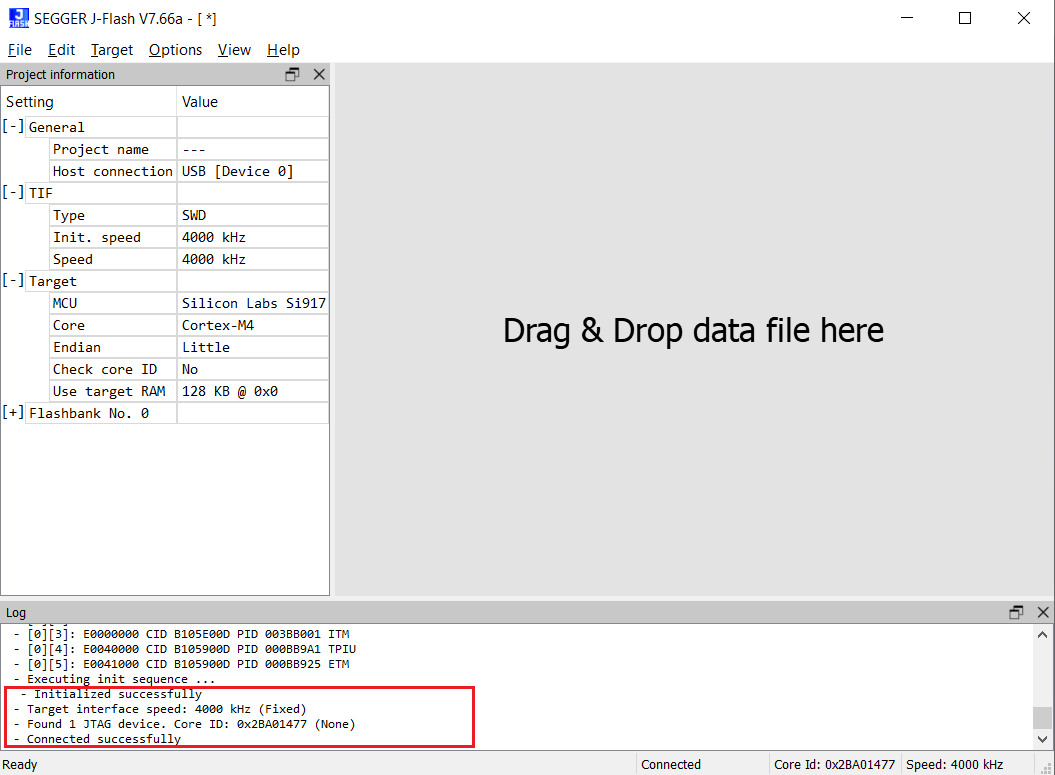Select the Endian setting row
The height and width of the screenshot is (775, 1055).
point(190,348)
